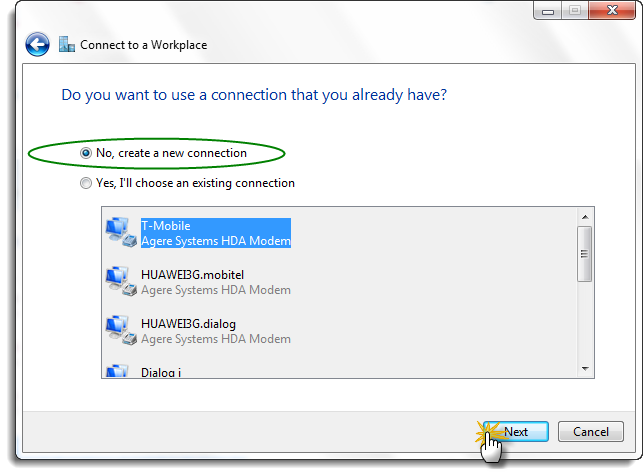643x475 pixels.
Task: Select 'No, create a new connection' radio button
Action: (86, 153)
